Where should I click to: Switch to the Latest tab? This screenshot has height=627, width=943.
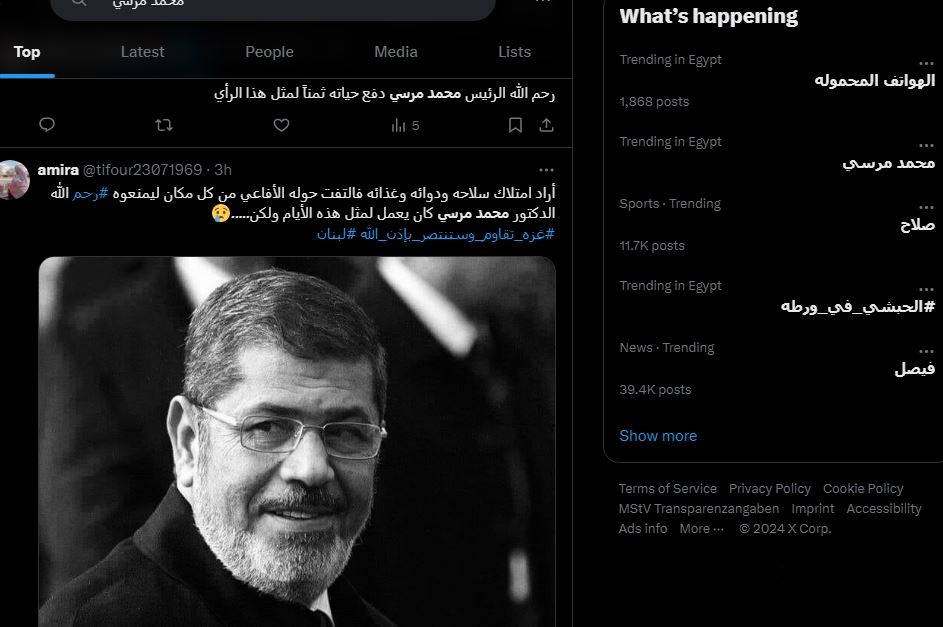pos(143,52)
